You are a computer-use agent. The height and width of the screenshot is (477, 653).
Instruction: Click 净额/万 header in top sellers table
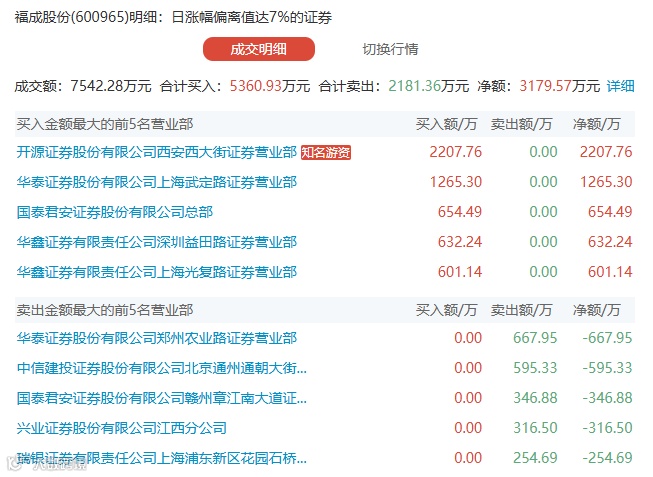[596, 310]
